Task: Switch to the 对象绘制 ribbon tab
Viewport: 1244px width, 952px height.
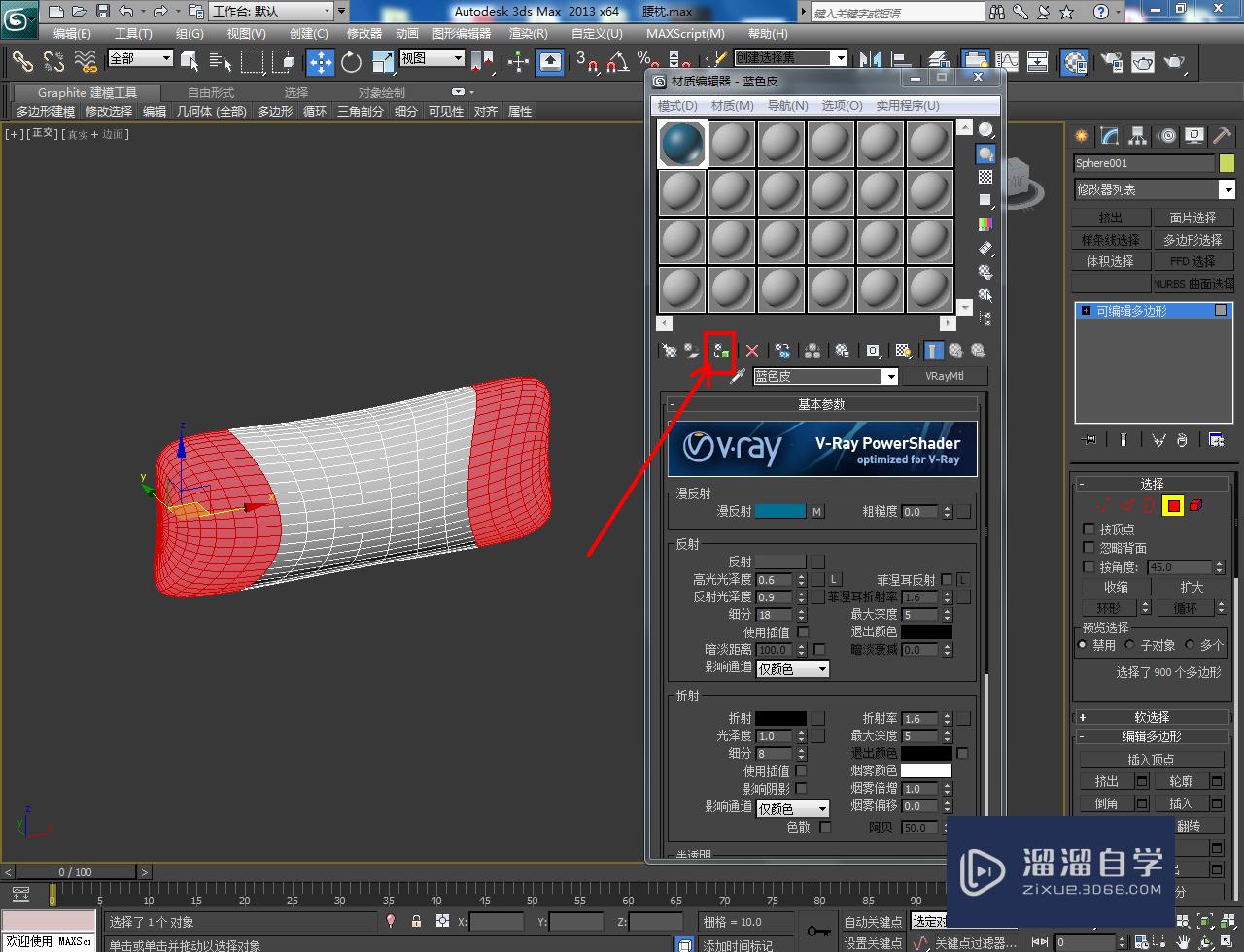Action: tap(382, 92)
